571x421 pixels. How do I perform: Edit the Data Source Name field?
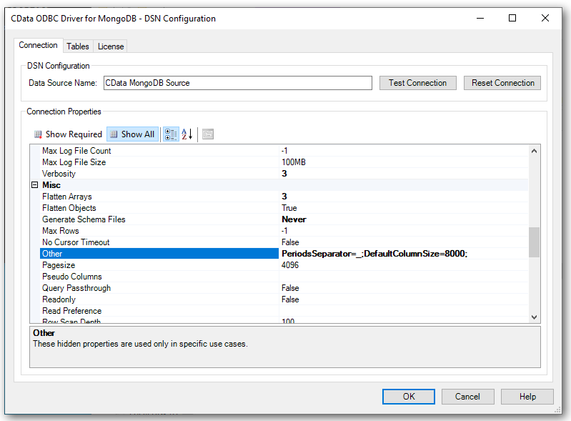pyautogui.click(x=238, y=83)
